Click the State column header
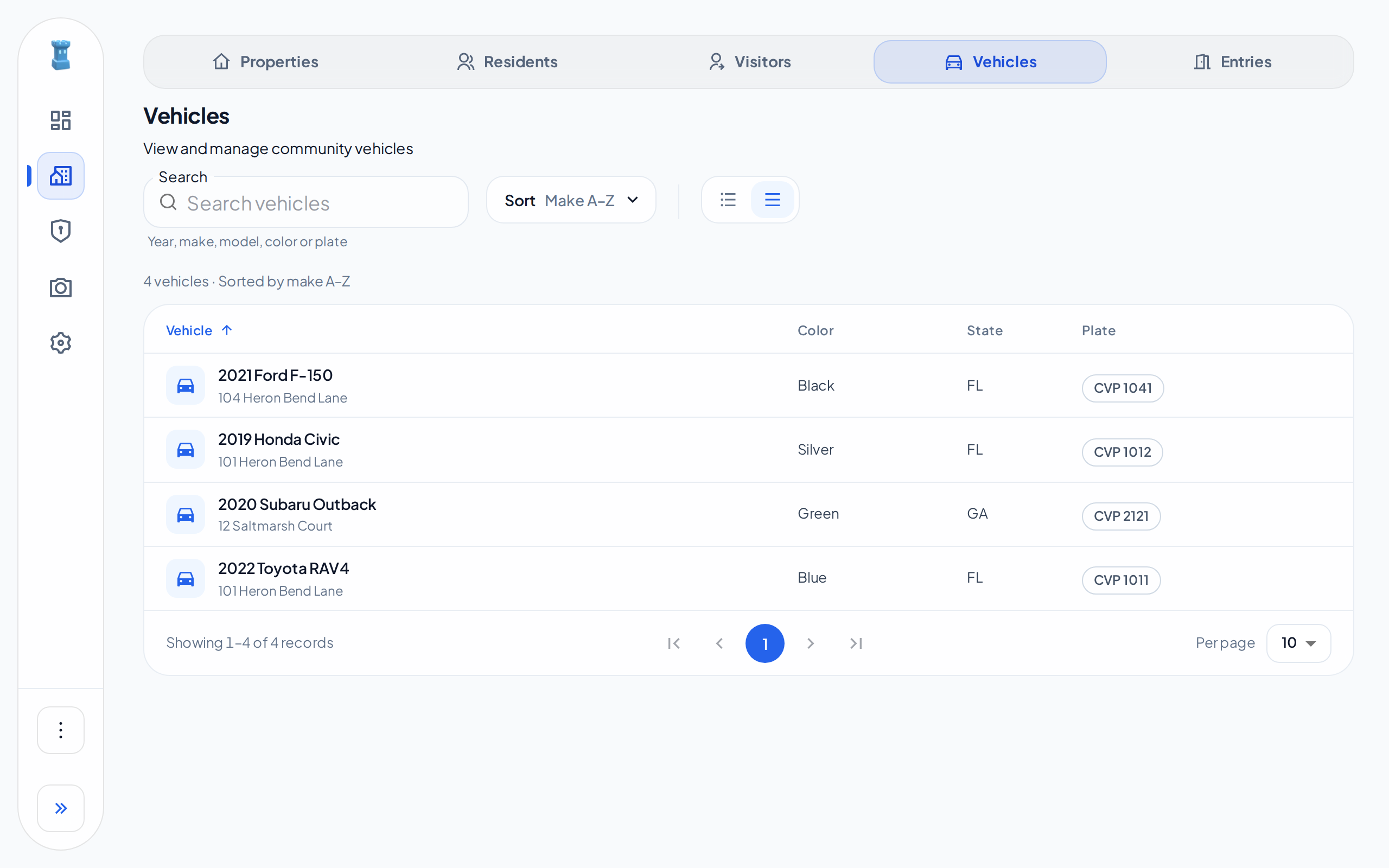 (984, 331)
